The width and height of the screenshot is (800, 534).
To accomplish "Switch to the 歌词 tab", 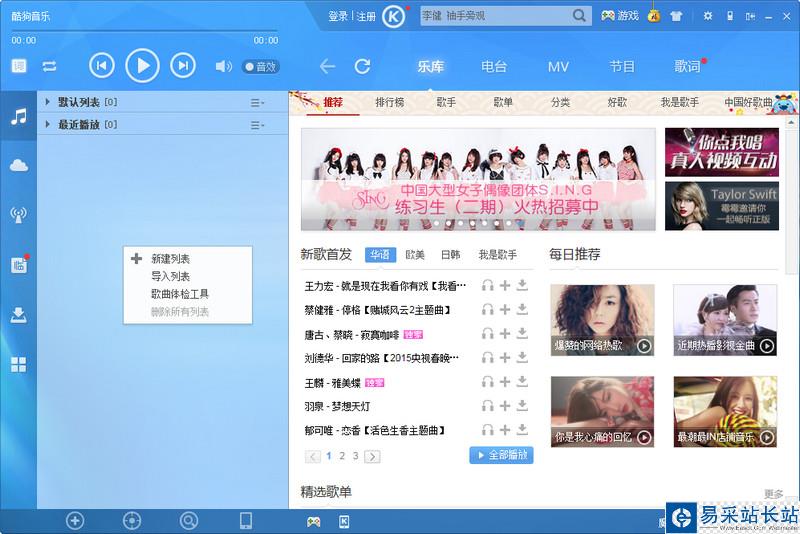I will click(687, 67).
